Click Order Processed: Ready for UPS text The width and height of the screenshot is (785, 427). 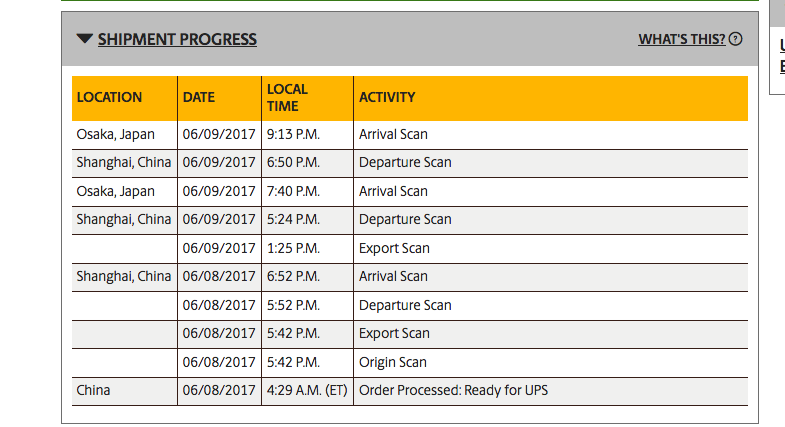[x=454, y=390]
